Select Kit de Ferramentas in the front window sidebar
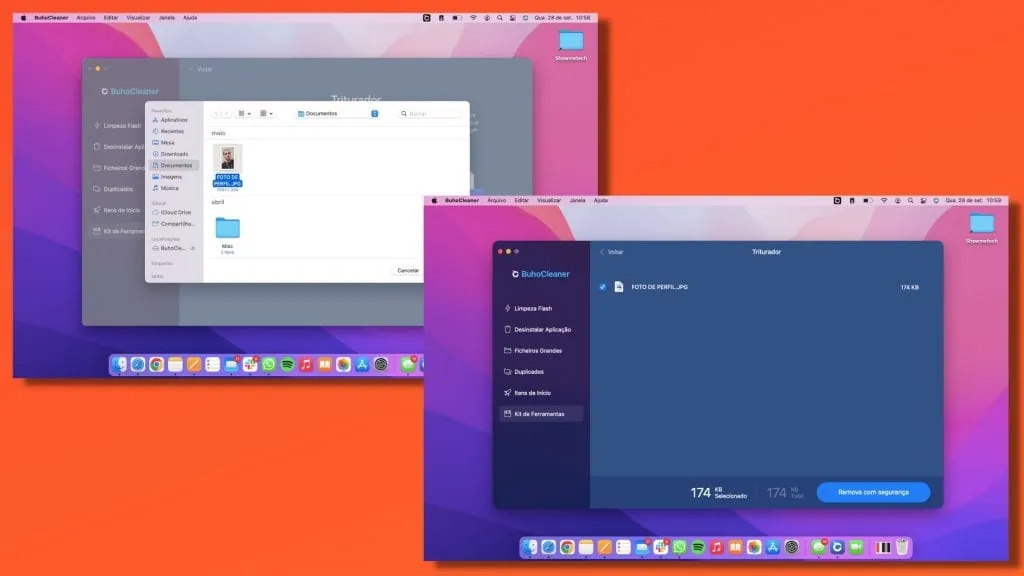Image resolution: width=1024 pixels, height=576 pixels. click(539, 414)
